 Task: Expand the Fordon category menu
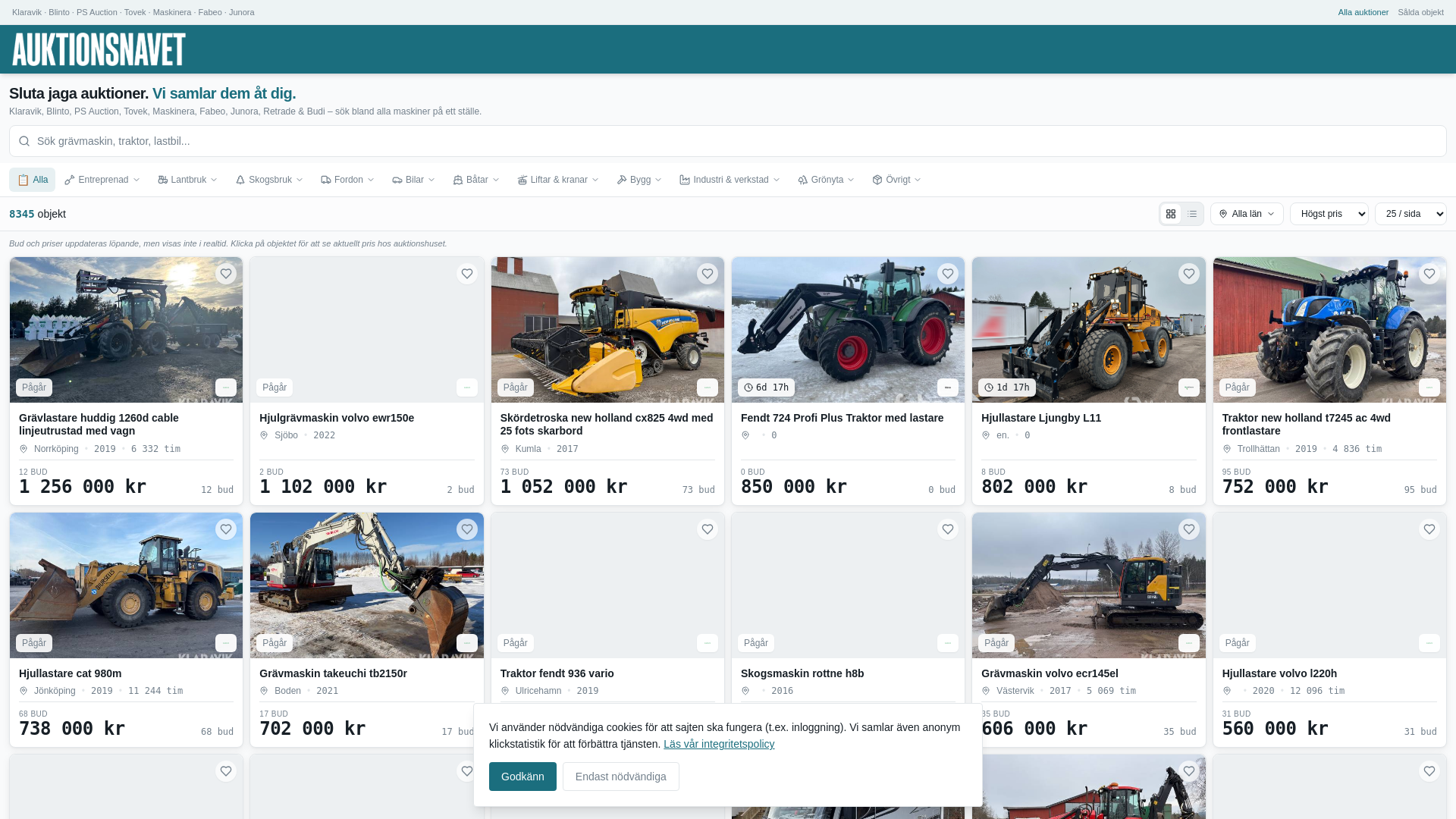point(347,180)
